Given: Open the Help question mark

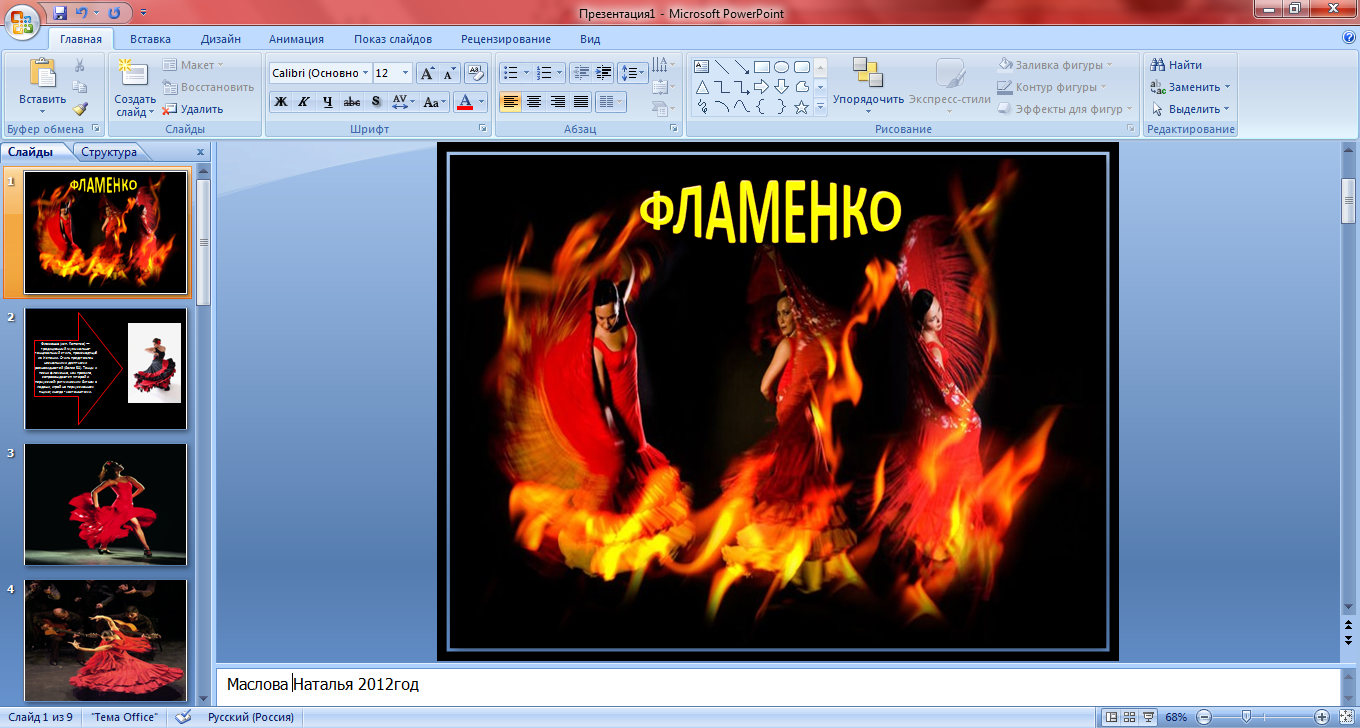Looking at the screenshot, I should click(x=1349, y=38).
